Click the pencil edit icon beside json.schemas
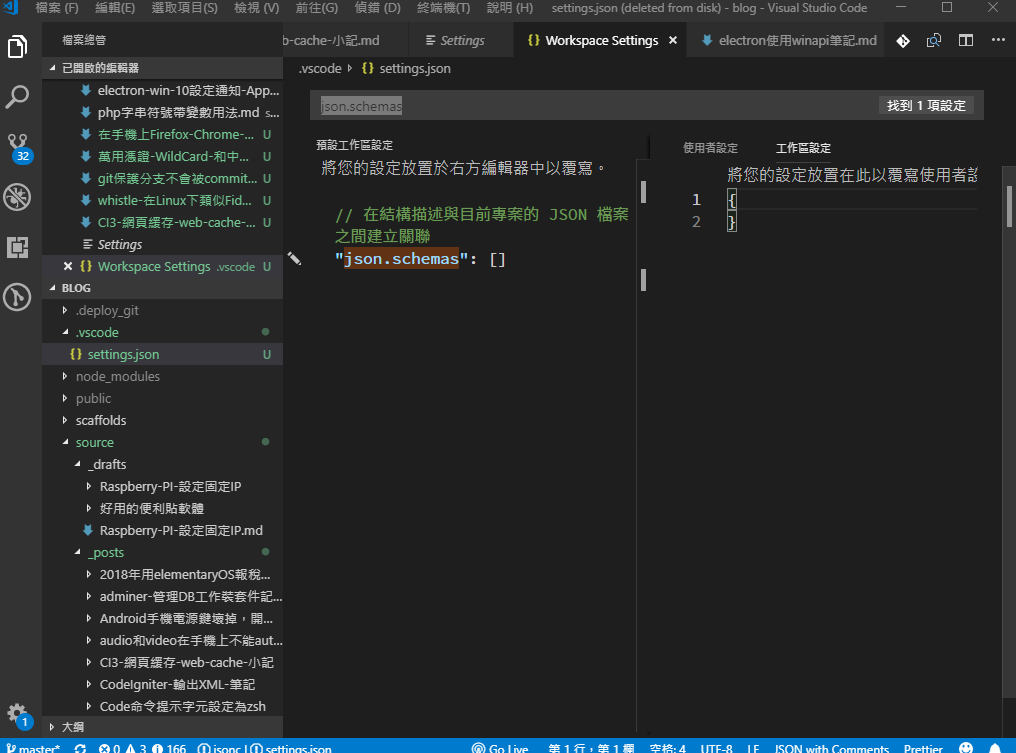Image resolution: width=1016 pixels, height=753 pixels. 294,258
